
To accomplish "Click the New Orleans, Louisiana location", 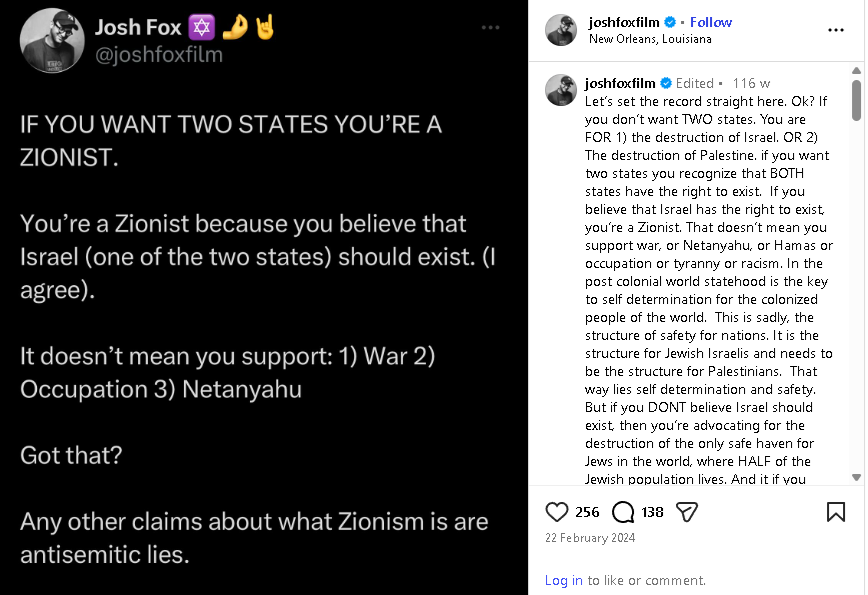I will click(x=650, y=39).
